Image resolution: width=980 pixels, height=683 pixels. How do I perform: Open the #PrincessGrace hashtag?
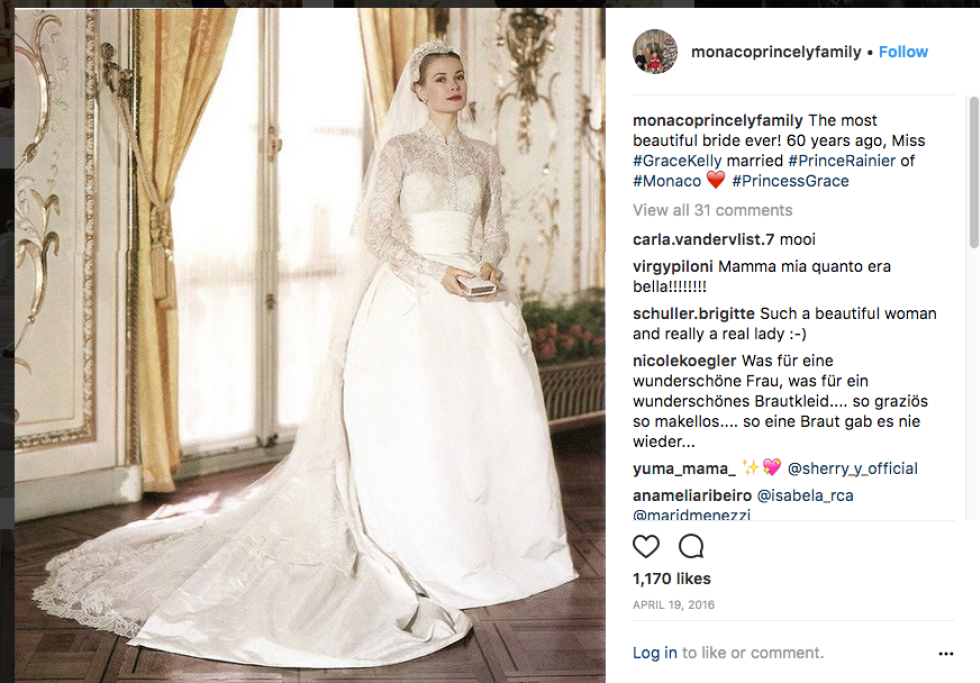[791, 181]
